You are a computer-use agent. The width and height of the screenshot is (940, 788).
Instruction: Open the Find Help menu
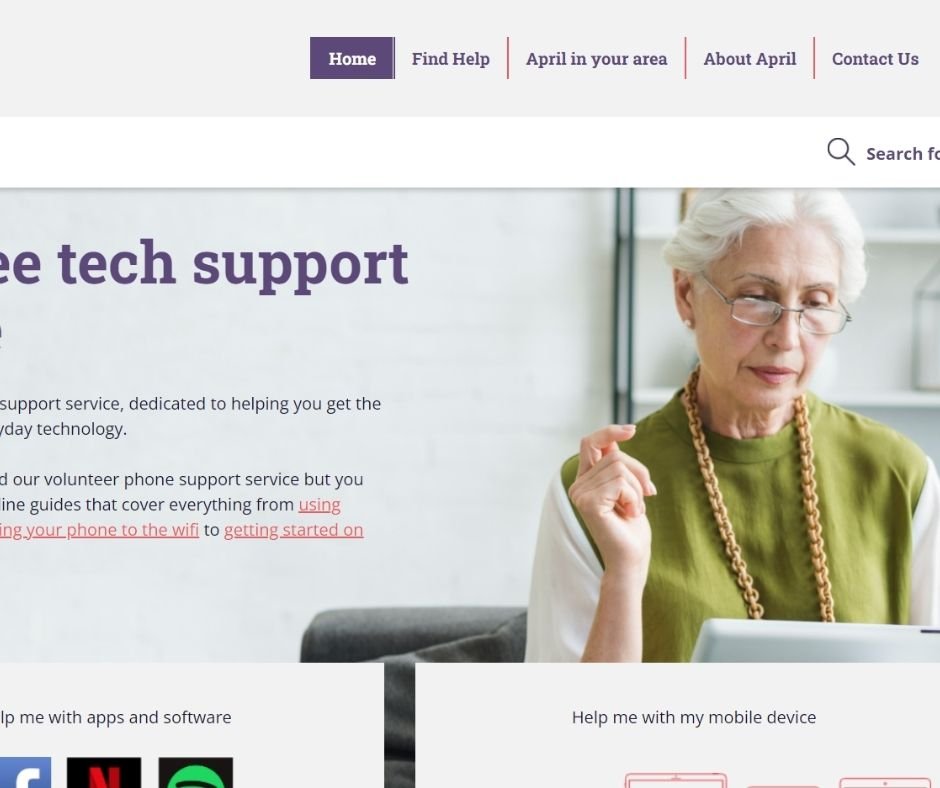click(451, 58)
